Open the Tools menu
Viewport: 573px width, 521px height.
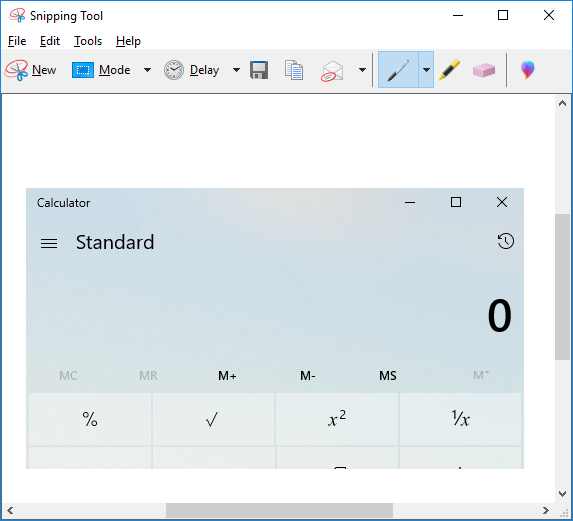[x=88, y=41]
